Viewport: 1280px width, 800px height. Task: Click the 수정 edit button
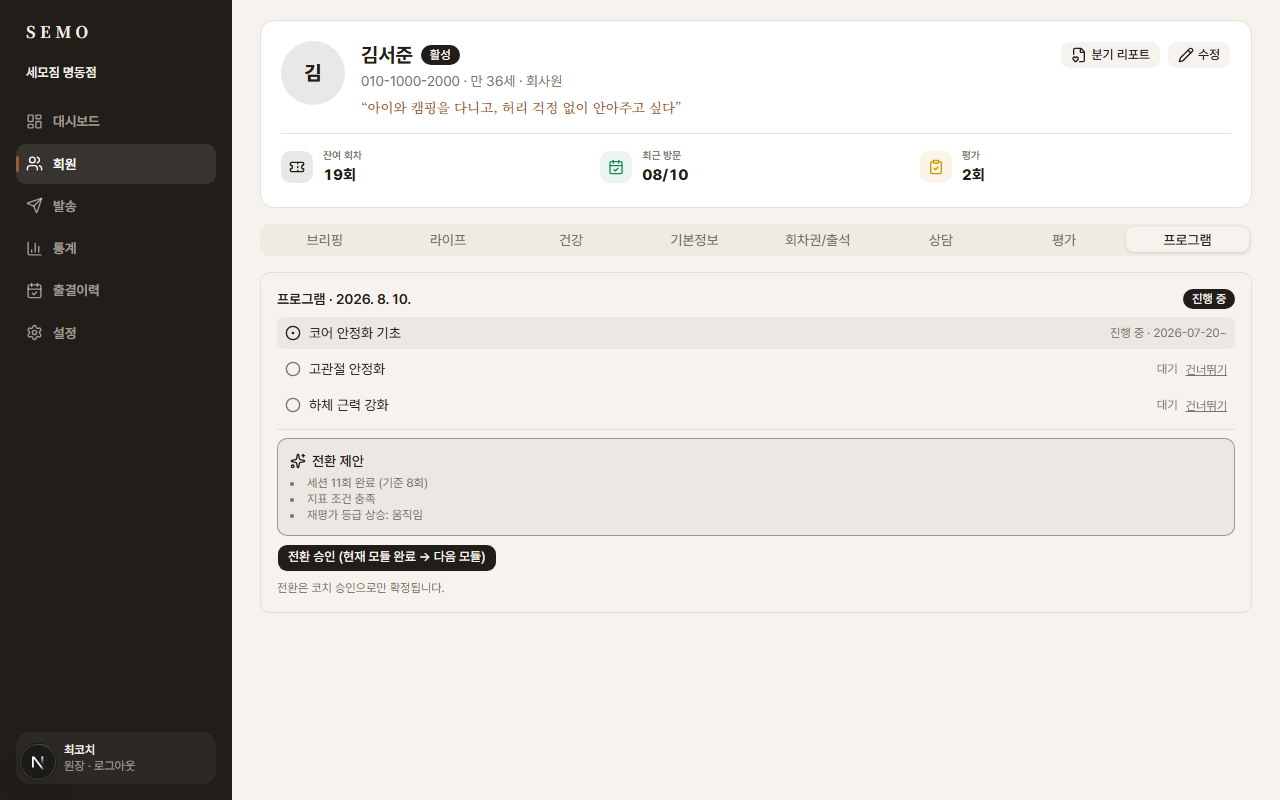[x=1199, y=55]
